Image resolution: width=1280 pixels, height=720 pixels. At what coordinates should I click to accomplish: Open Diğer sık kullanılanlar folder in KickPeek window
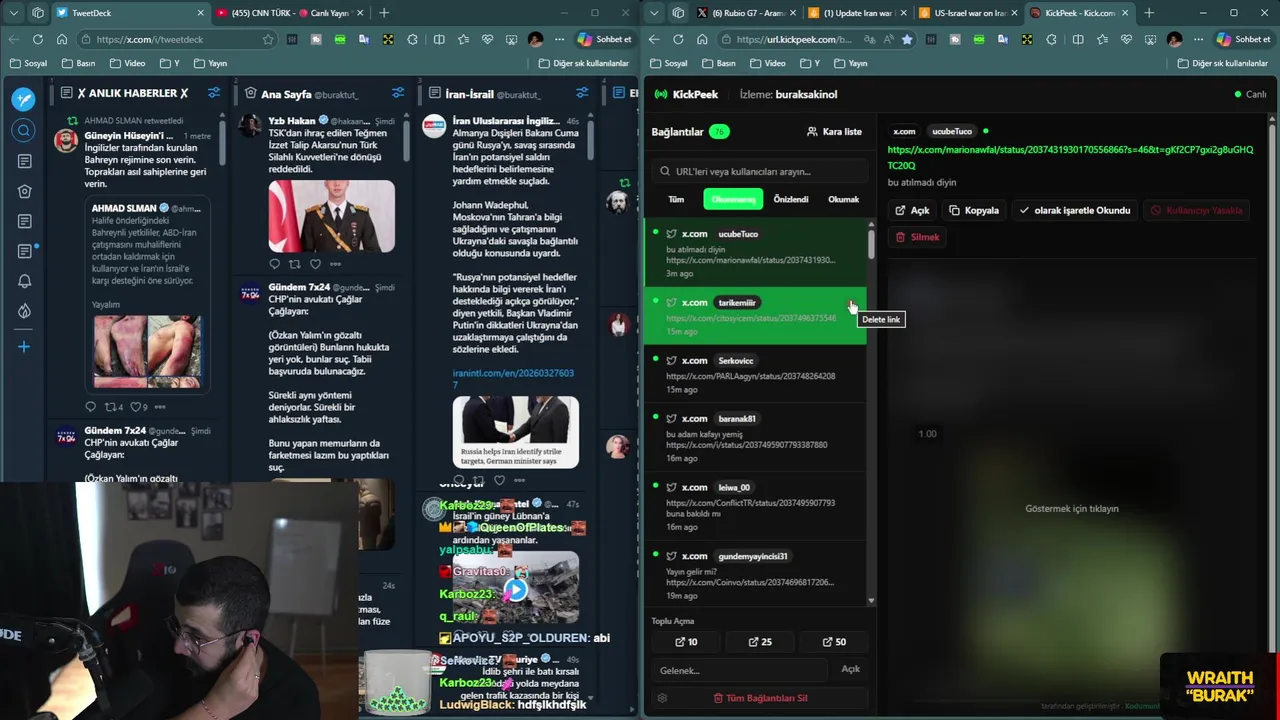pos(1222,63)
